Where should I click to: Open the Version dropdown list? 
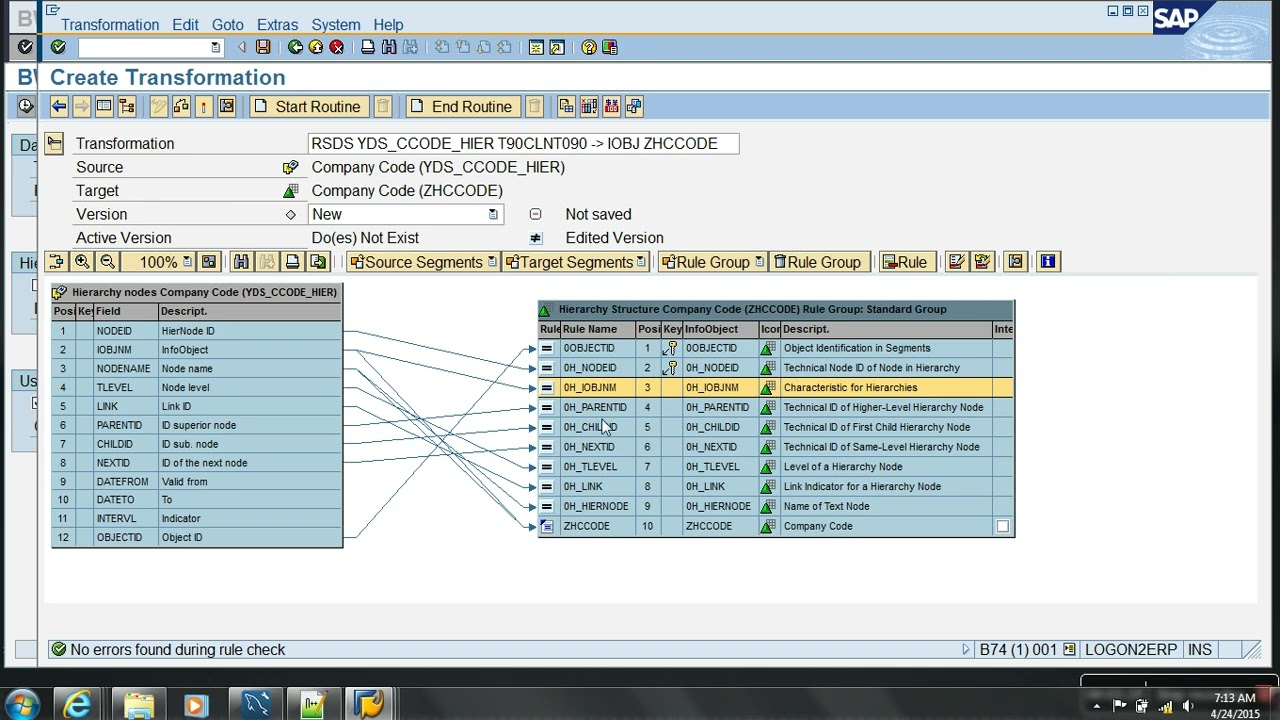(x=493, y=214)
